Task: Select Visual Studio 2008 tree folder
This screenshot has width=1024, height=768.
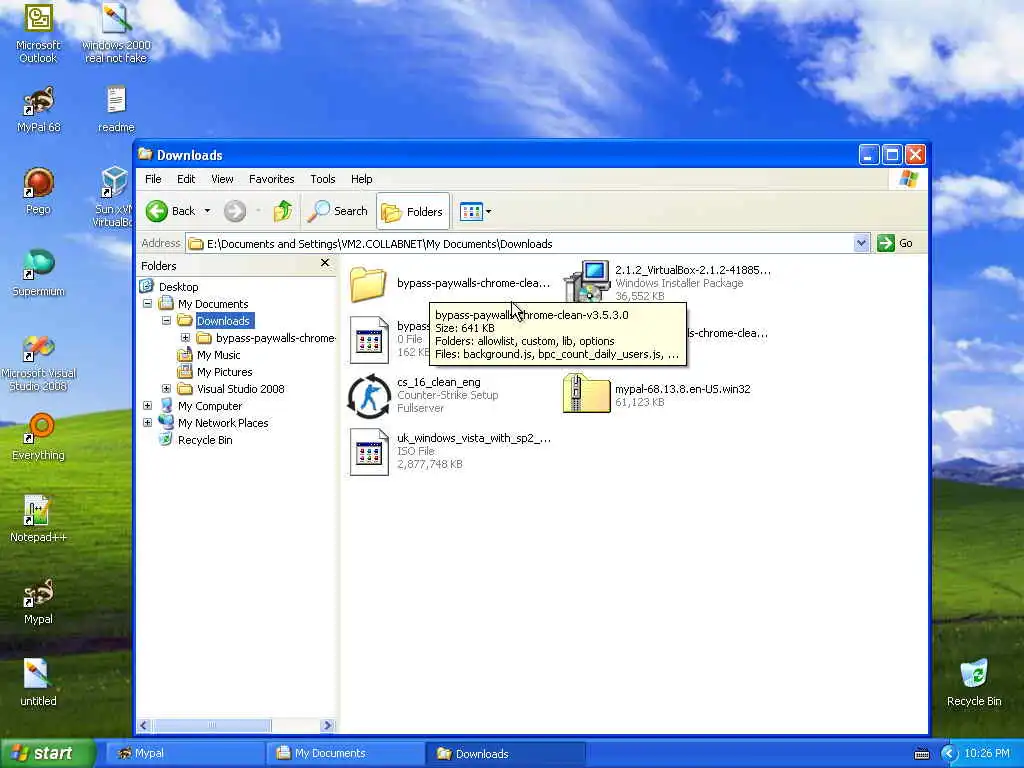Action: pyautogui.click(x=240, y=389)
